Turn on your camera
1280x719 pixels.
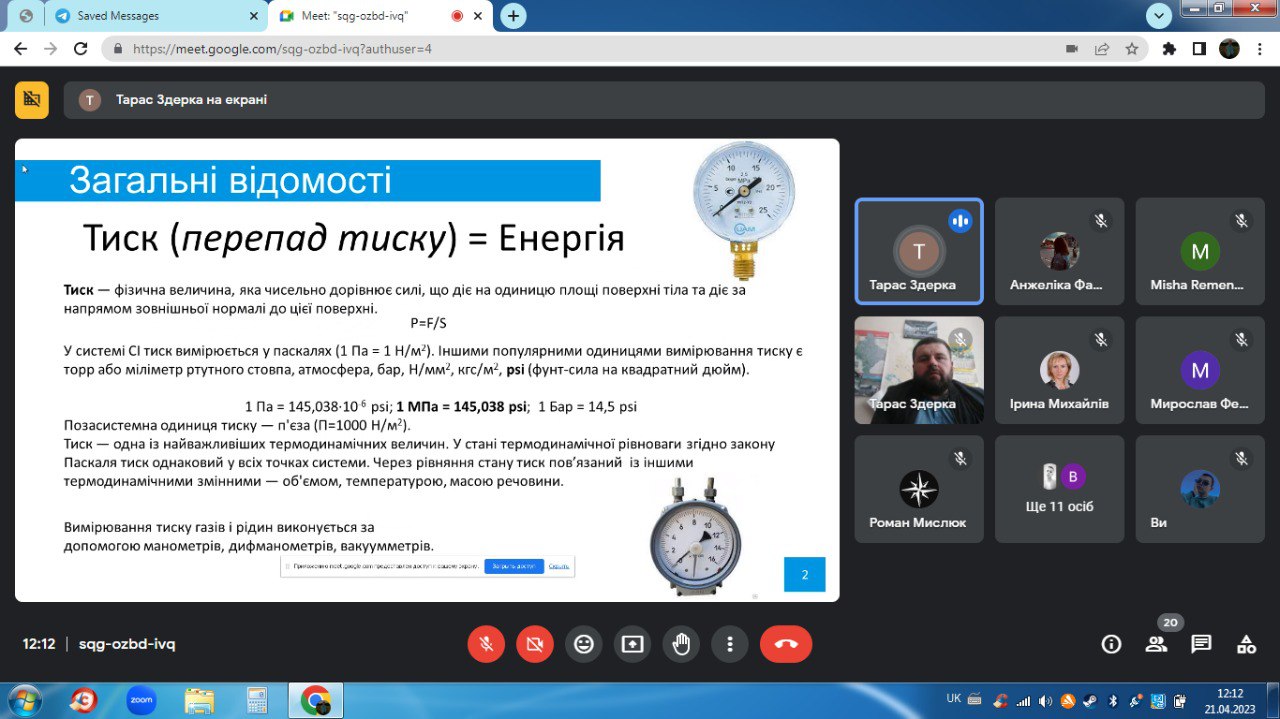pyautogui.click(x=534, y=643)
